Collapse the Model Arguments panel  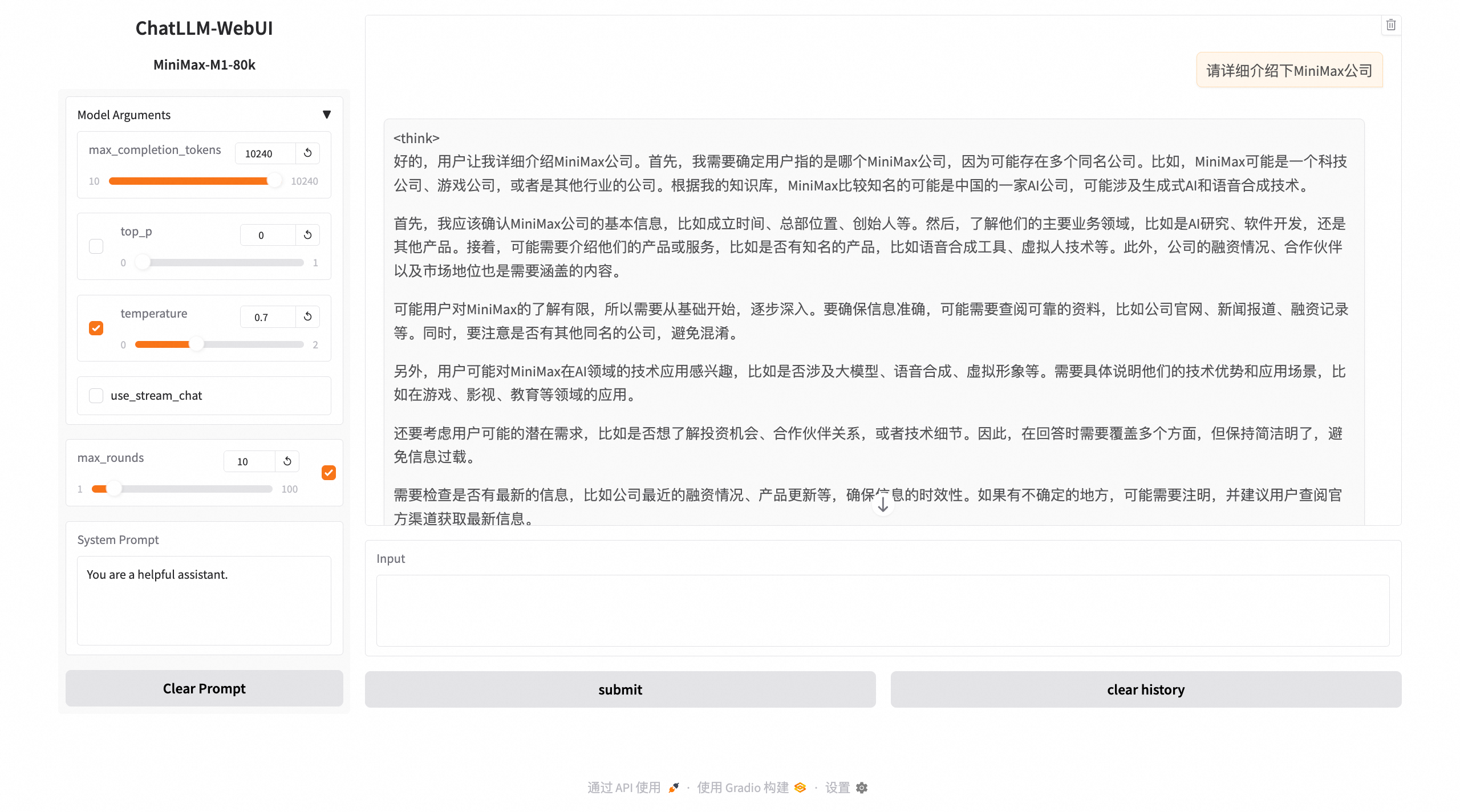[327, 114]
